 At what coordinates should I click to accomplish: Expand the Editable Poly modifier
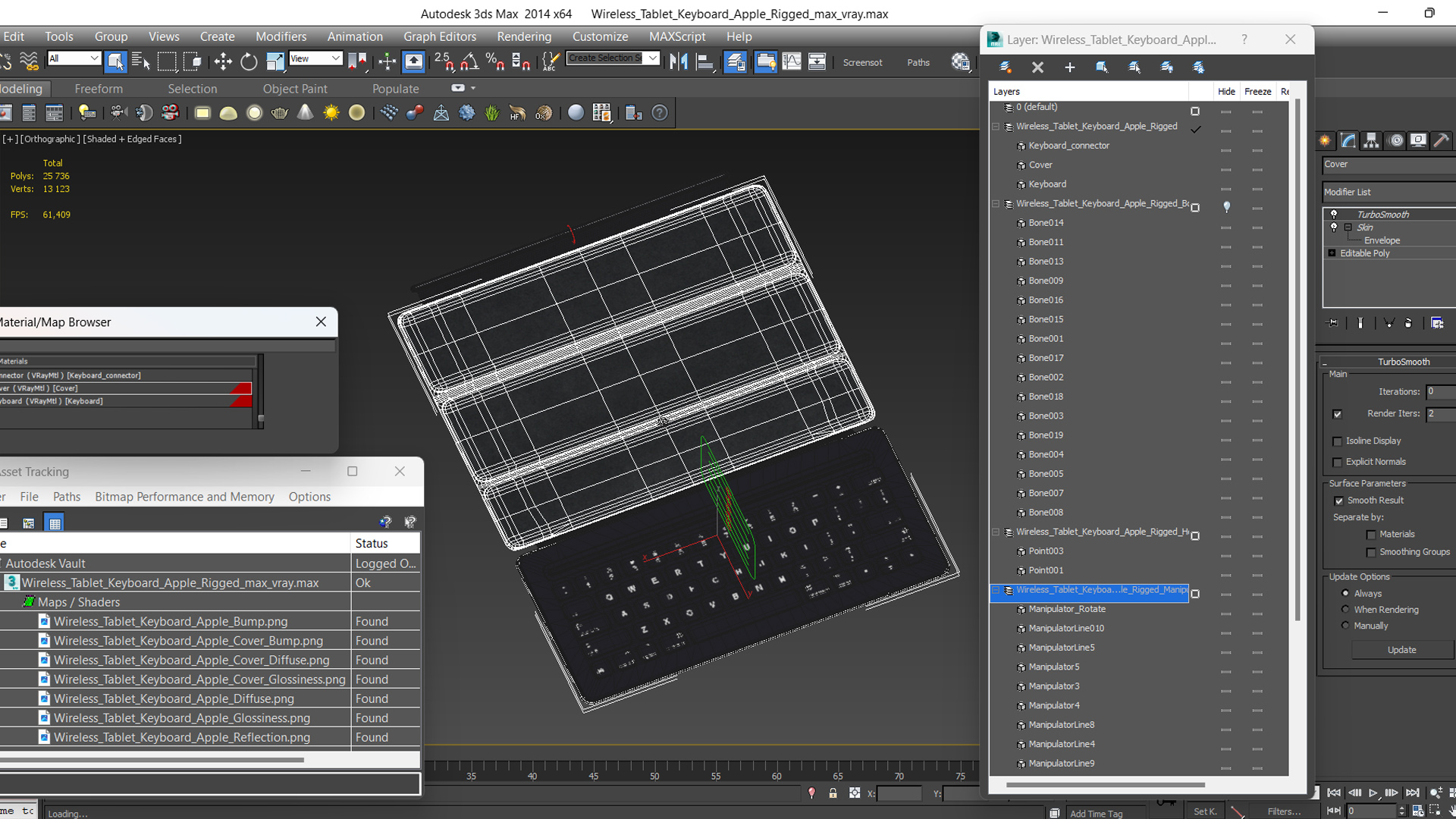pos(1332,253)
